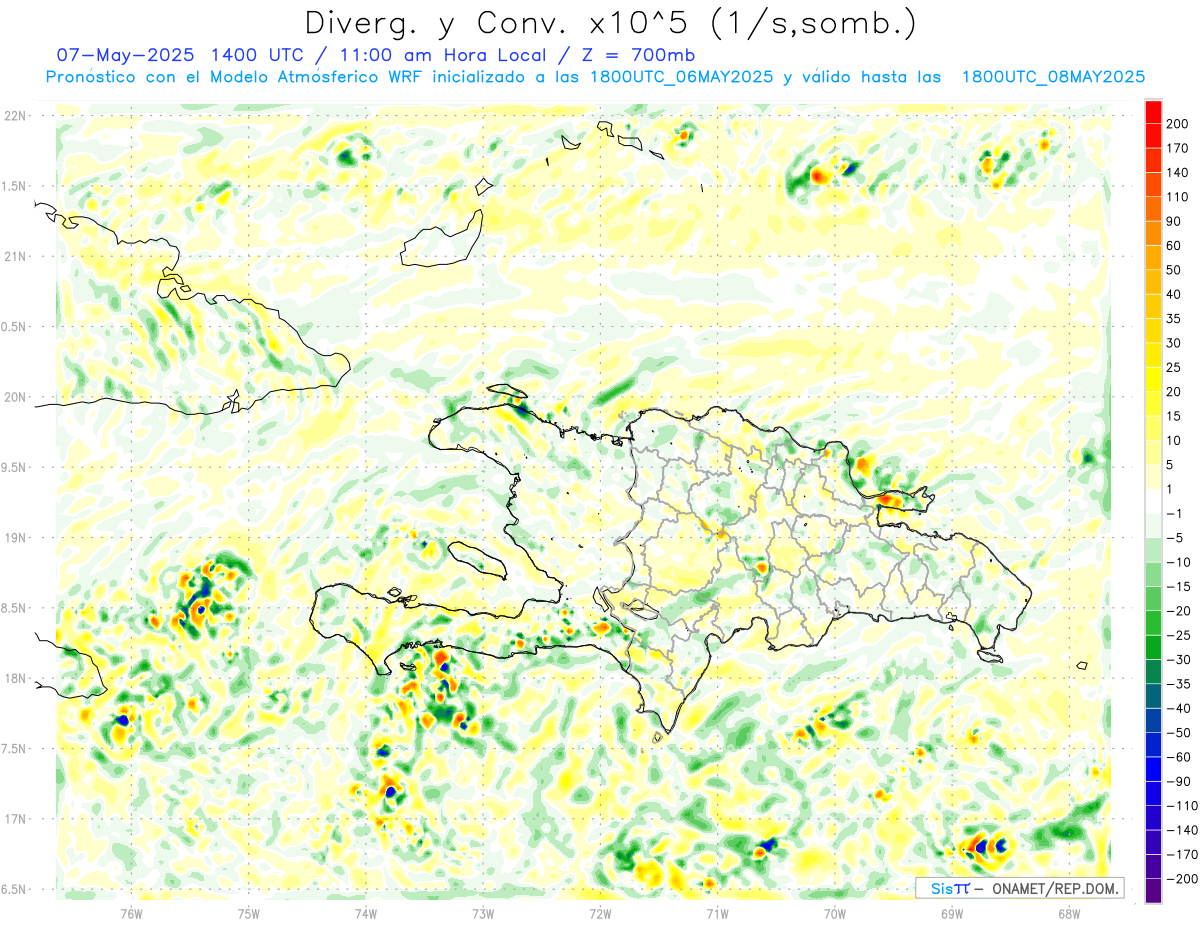Image resolution: width=1200 pixels, height=927 pixels.
Task: Click colorbar label -60
Action: coord(1178,757)
